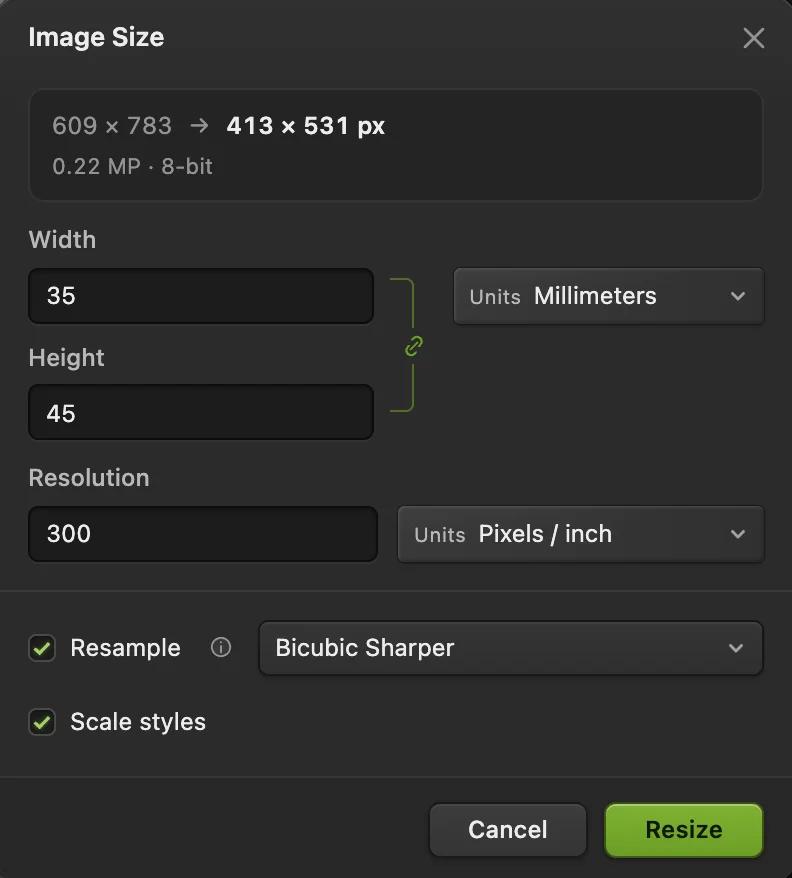Uncheck the Resample checkbox
The height and width of the screenshot is (878, 792).
pyautogui.click(x=42, y=648)
